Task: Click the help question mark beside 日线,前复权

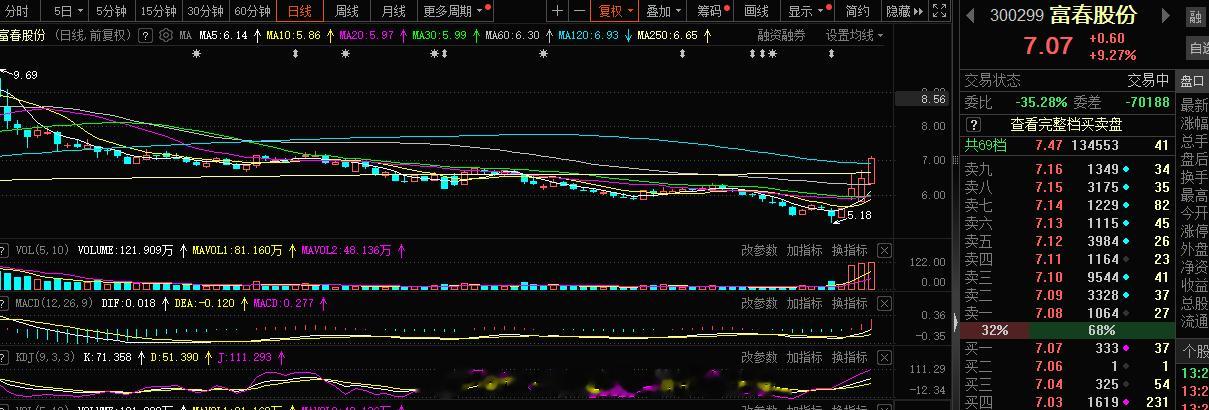Action: click(146, 35)
